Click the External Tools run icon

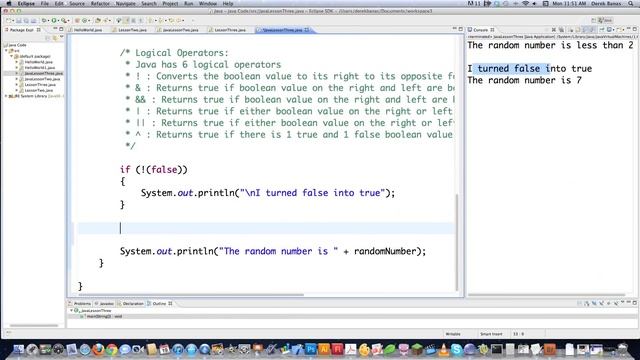pos(63,20)
